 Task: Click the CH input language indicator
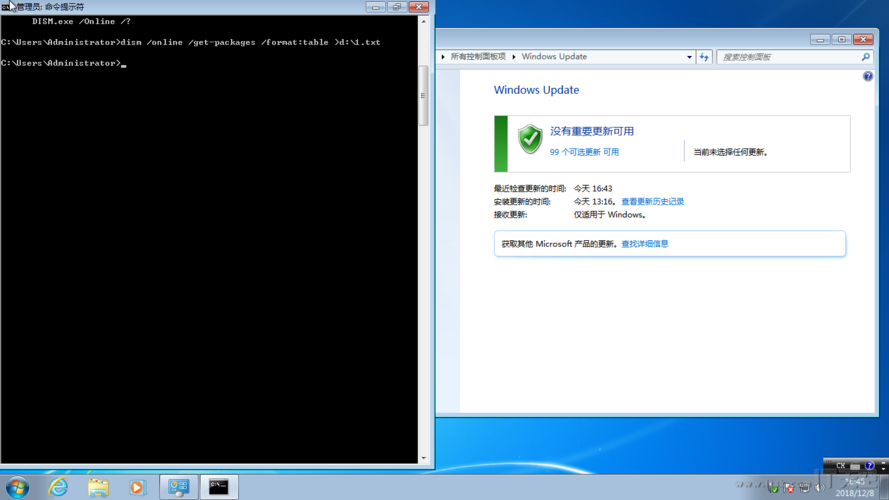(840, 465)
